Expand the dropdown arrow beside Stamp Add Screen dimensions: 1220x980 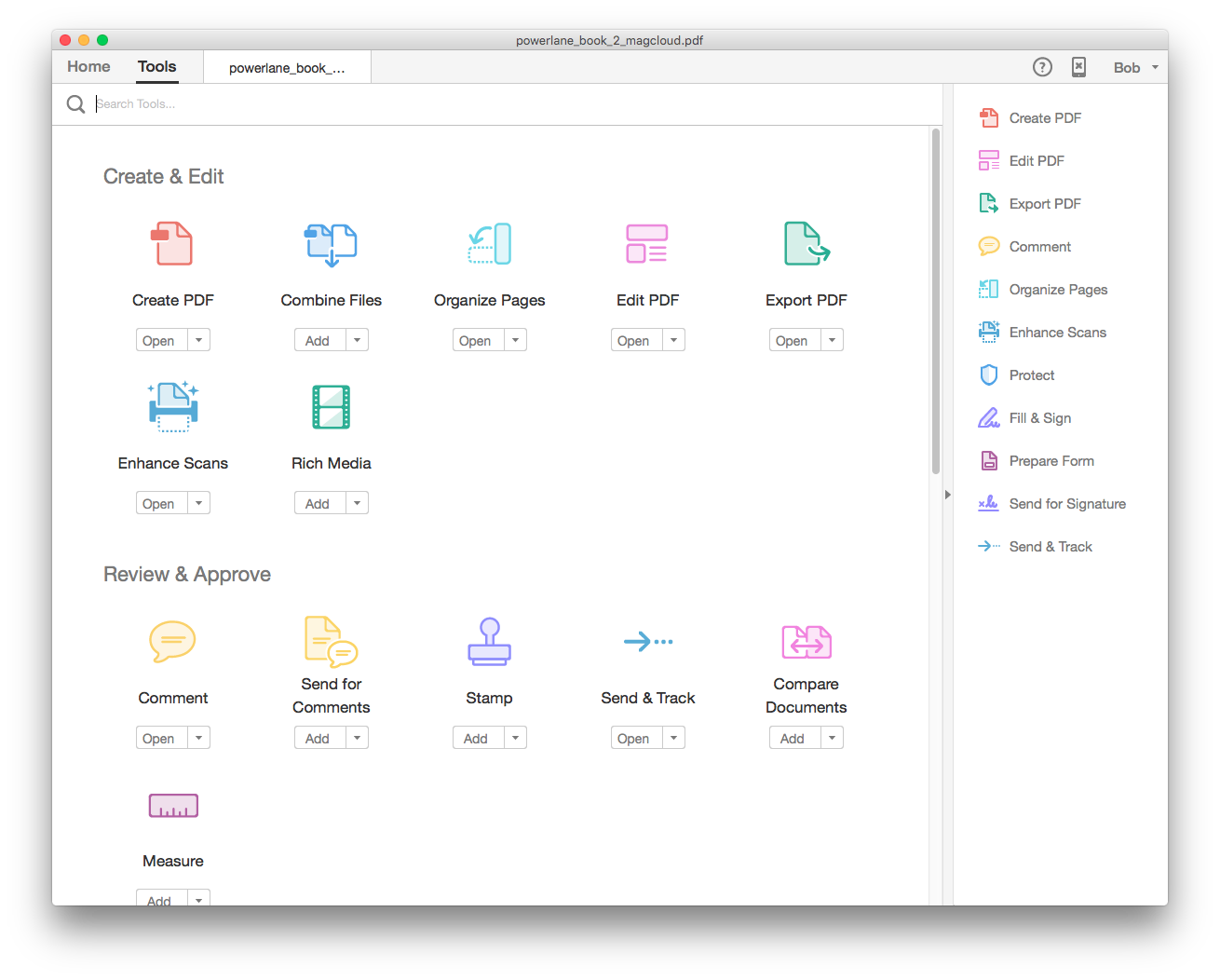(516, 738)
